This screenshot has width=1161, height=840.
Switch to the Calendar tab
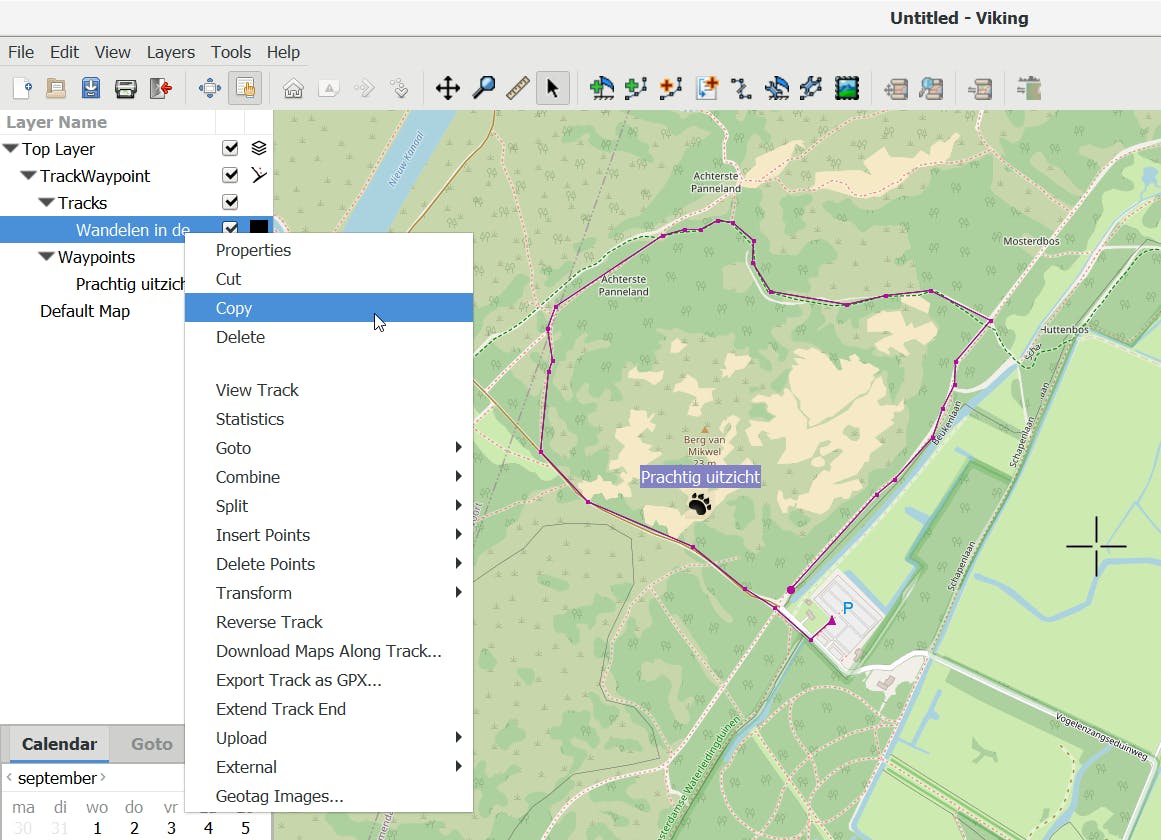[x=59, y=744]
